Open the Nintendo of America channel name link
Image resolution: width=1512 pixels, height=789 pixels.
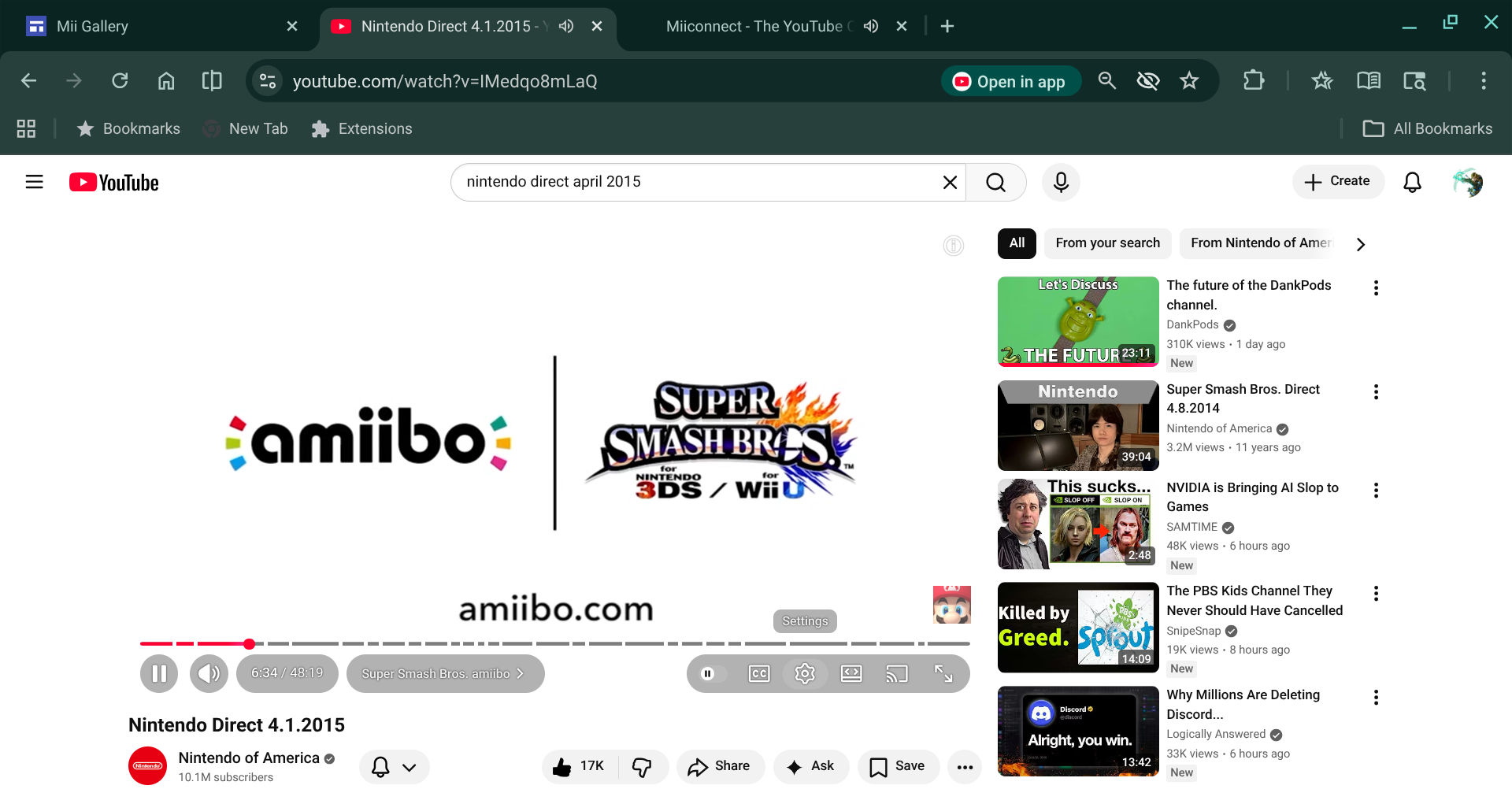(249, 758)
